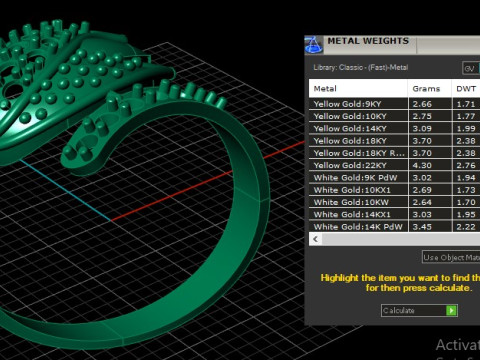The width and height of the screenshot is (480, 360).
Task: Click the 1.71 DWT value
Action: pos(466,104)
